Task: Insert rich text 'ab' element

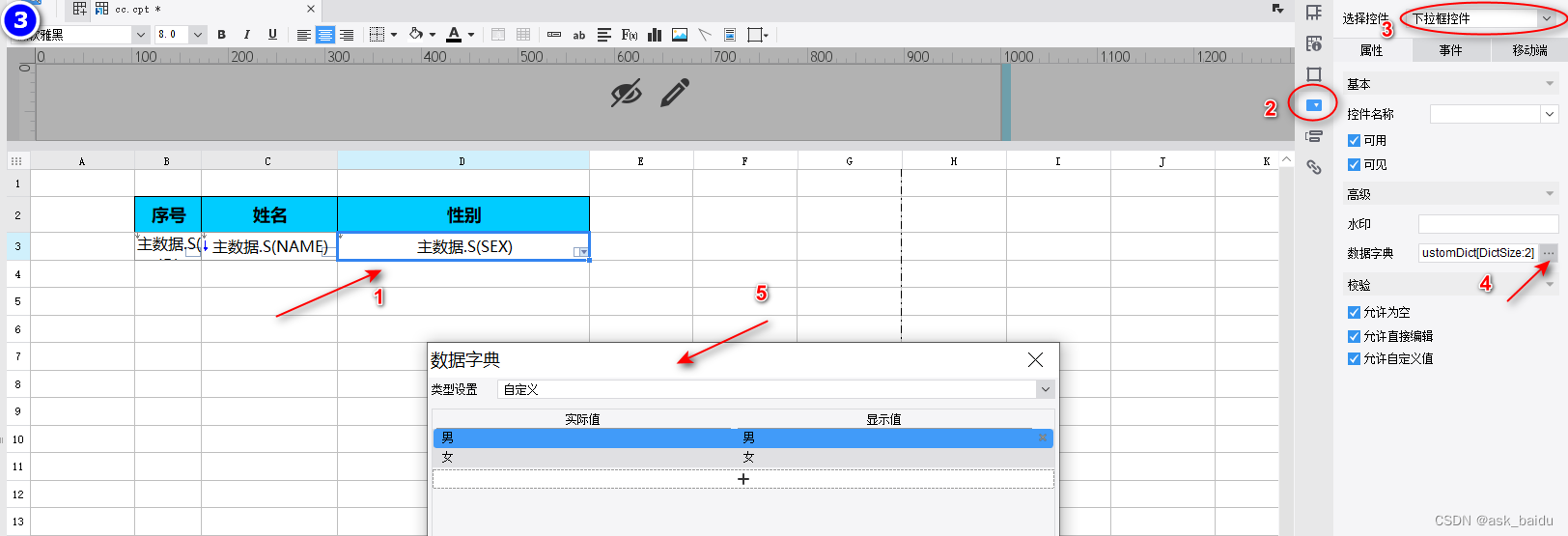Action: (579, 35)
